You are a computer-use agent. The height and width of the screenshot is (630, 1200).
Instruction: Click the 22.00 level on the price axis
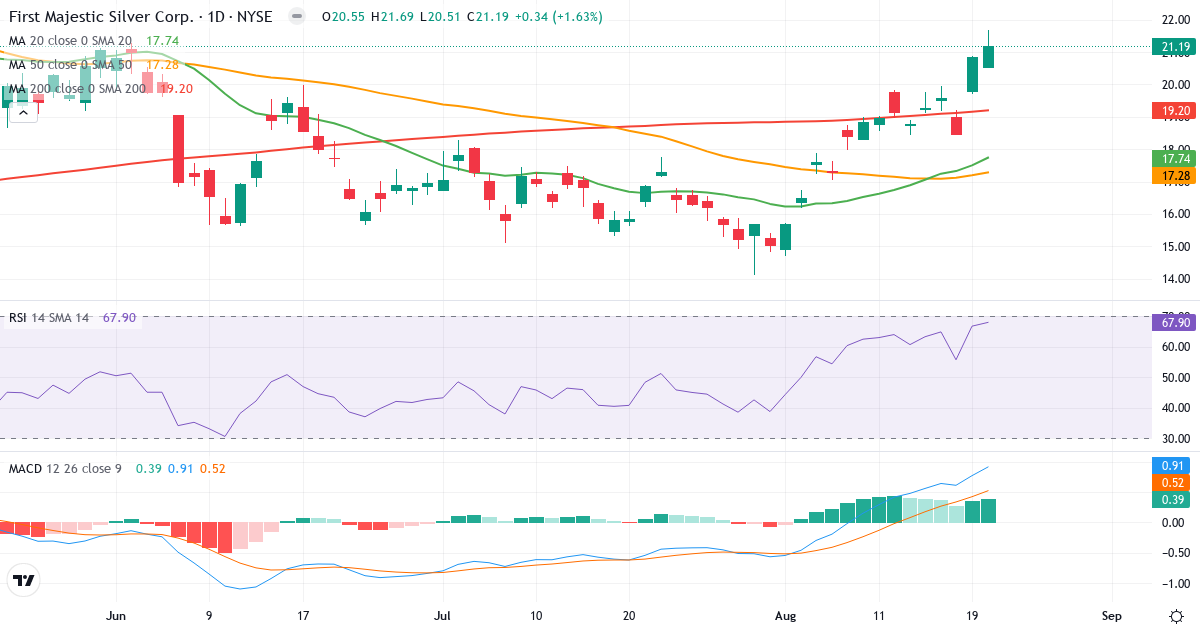click(x=1175, y=20)
